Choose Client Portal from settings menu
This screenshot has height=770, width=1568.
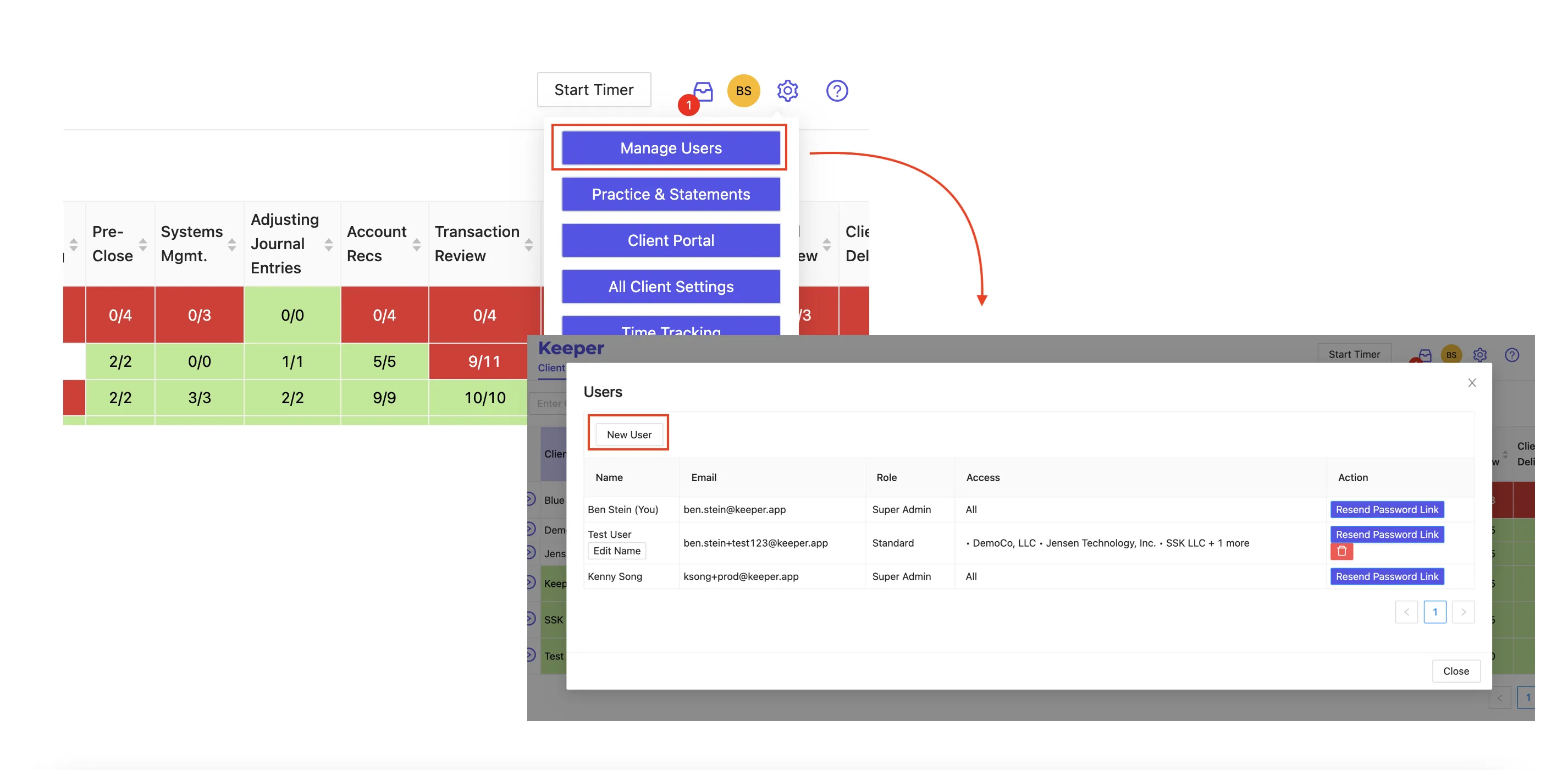click(670, 240)
